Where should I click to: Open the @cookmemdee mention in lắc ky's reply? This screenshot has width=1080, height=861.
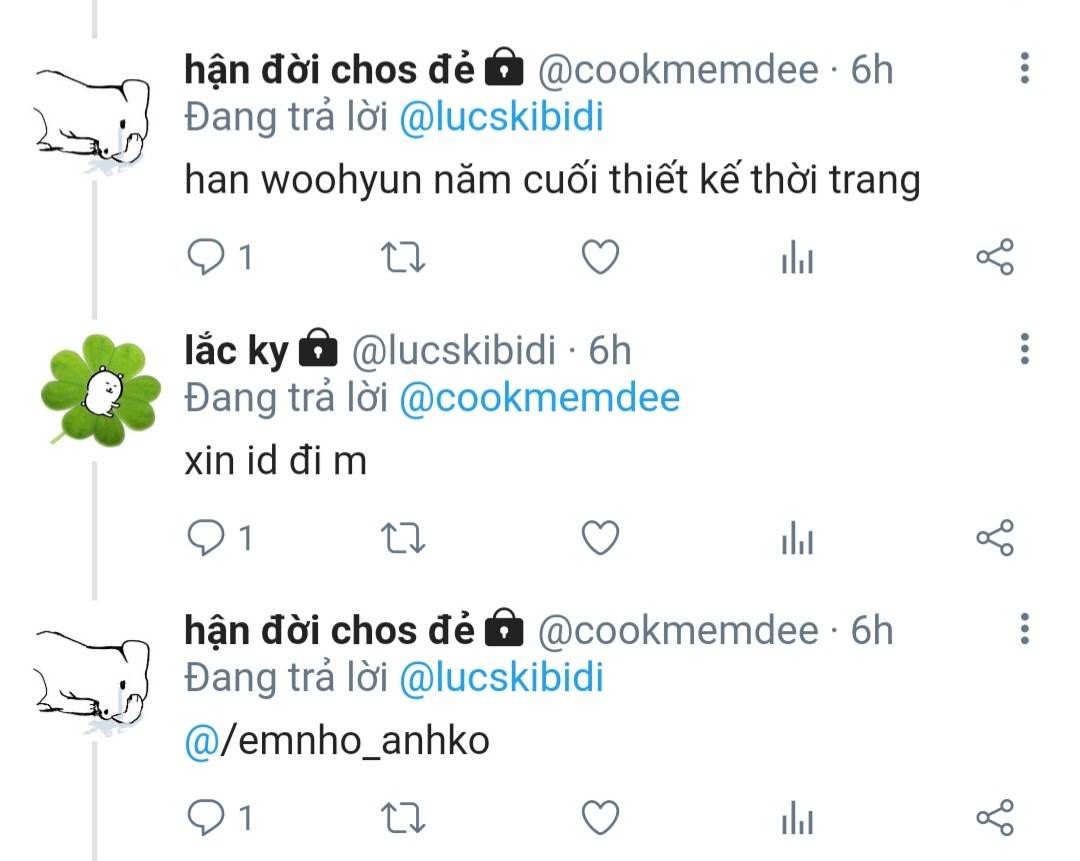point(539,397)
